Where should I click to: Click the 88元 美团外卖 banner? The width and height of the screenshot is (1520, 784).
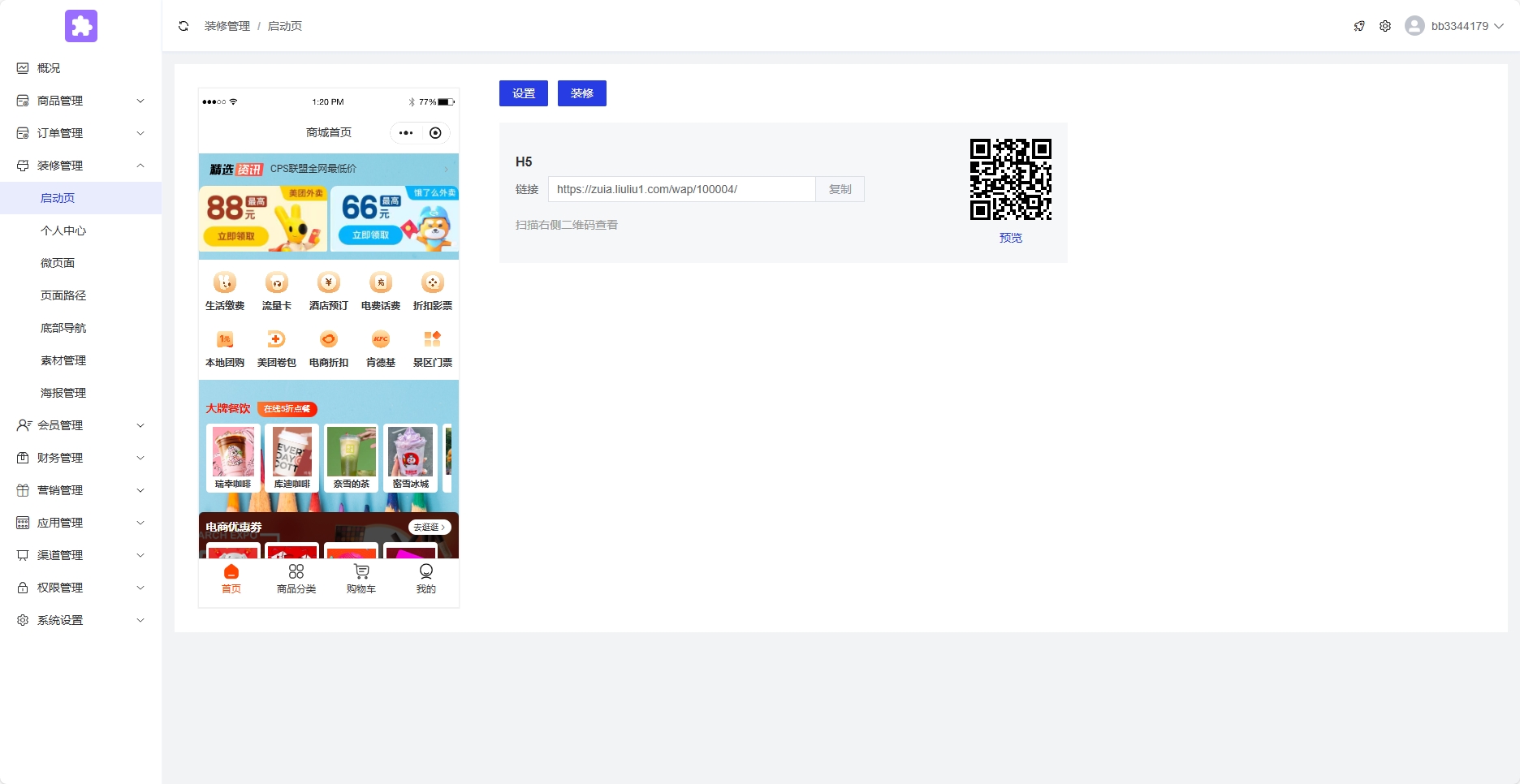tap(263, 219)
